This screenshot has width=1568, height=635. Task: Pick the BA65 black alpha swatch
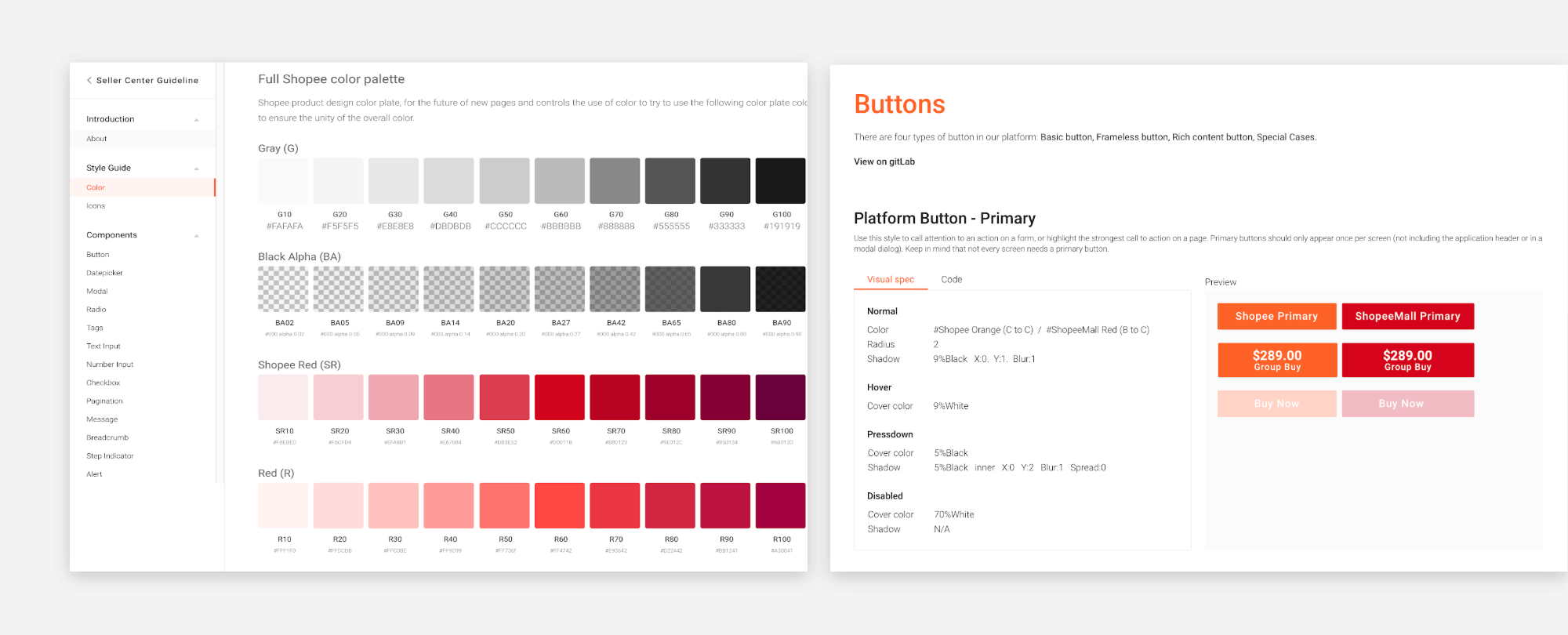(670, 289)
